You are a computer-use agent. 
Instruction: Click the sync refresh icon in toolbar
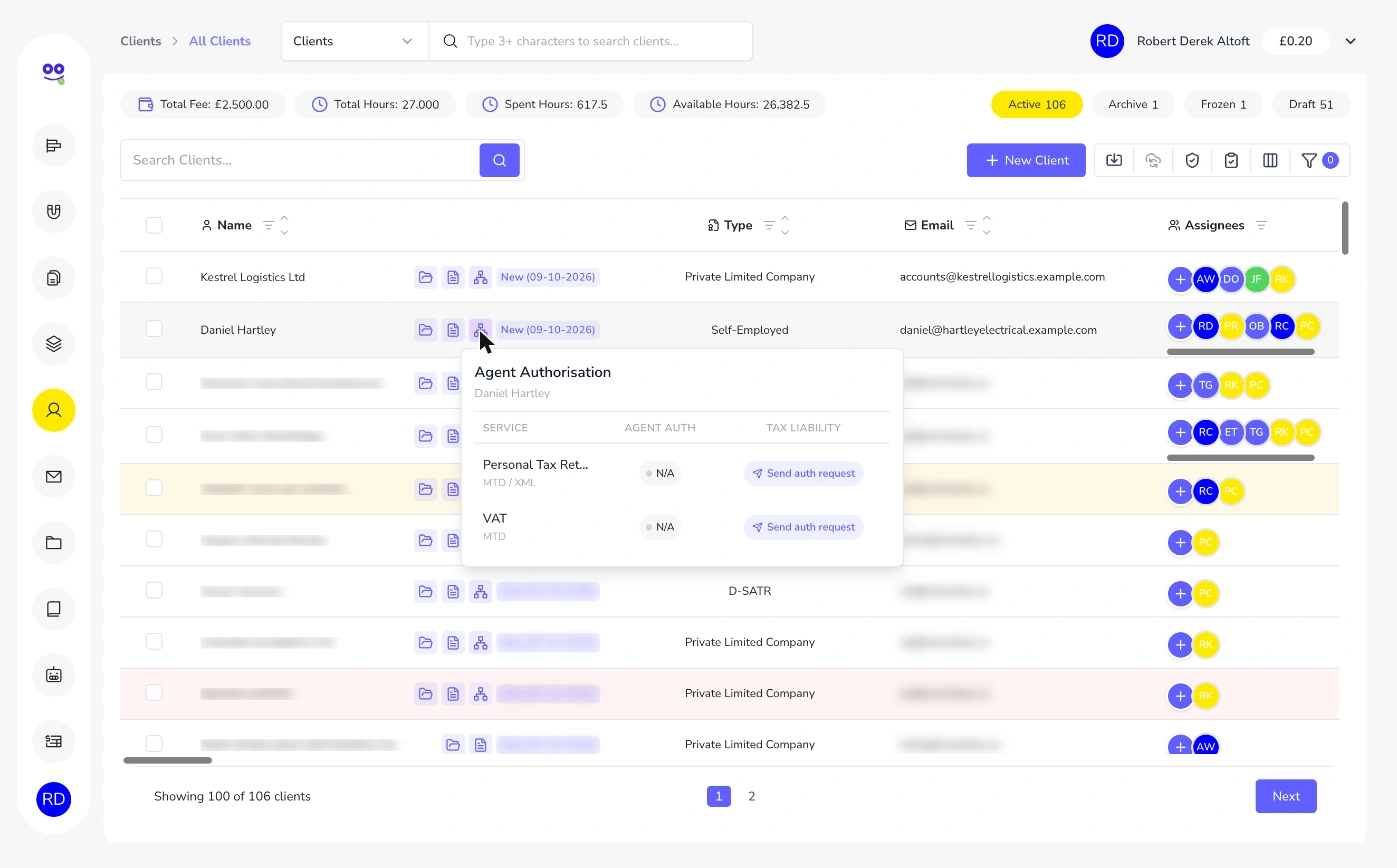[x=1153, y=160]
